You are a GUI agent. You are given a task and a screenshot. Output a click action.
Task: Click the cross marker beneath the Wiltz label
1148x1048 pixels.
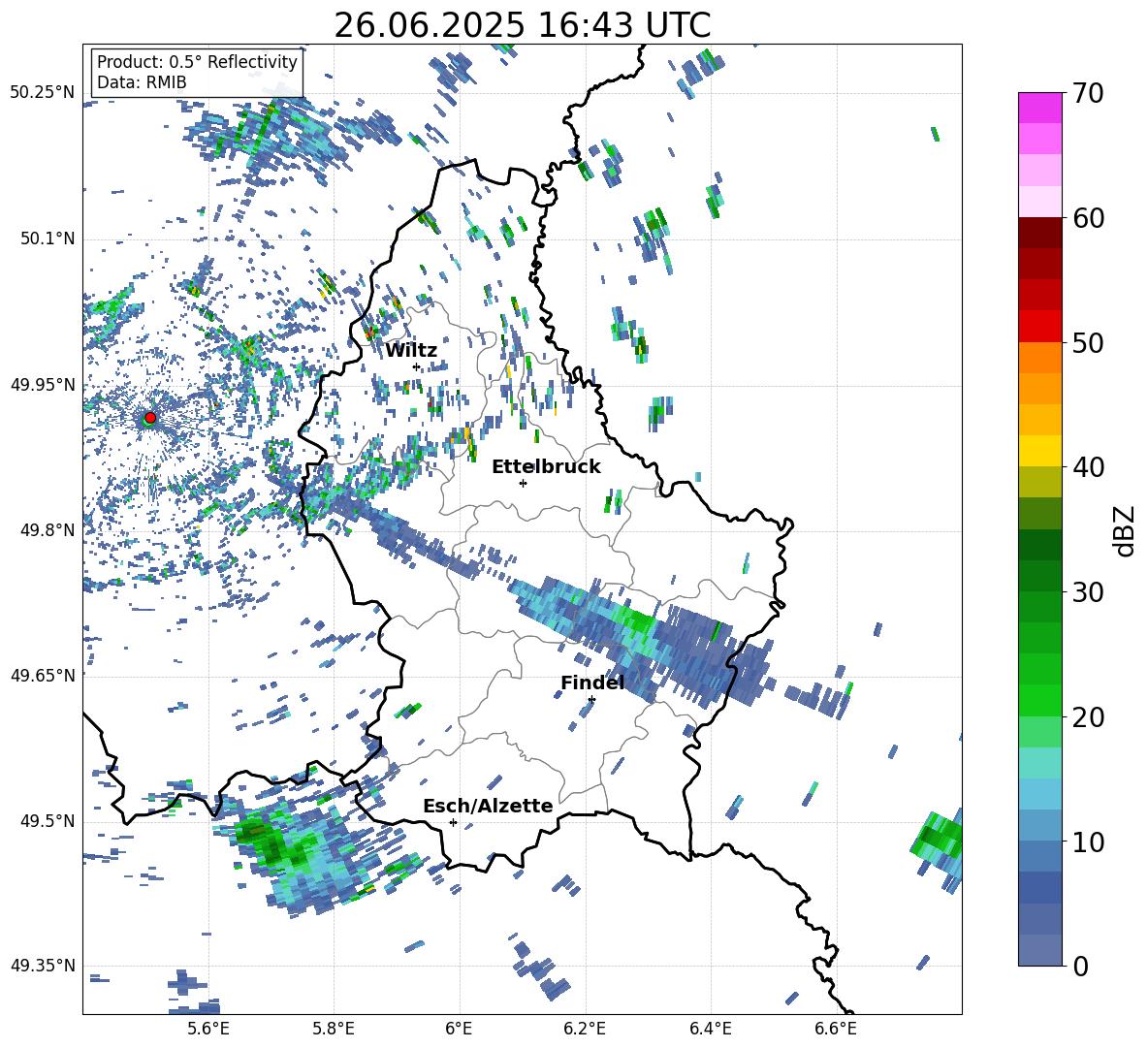(416, 366)
